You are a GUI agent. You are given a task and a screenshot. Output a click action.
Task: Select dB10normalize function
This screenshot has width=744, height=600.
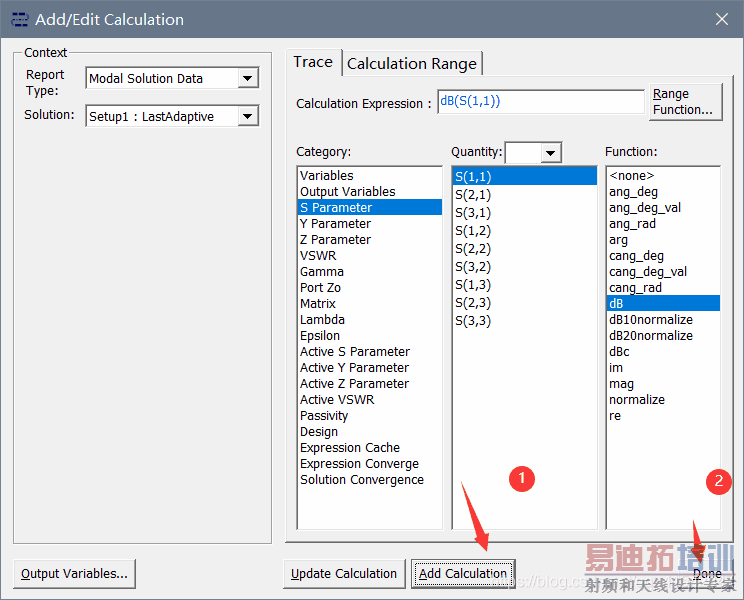click(x=663, y=320)
